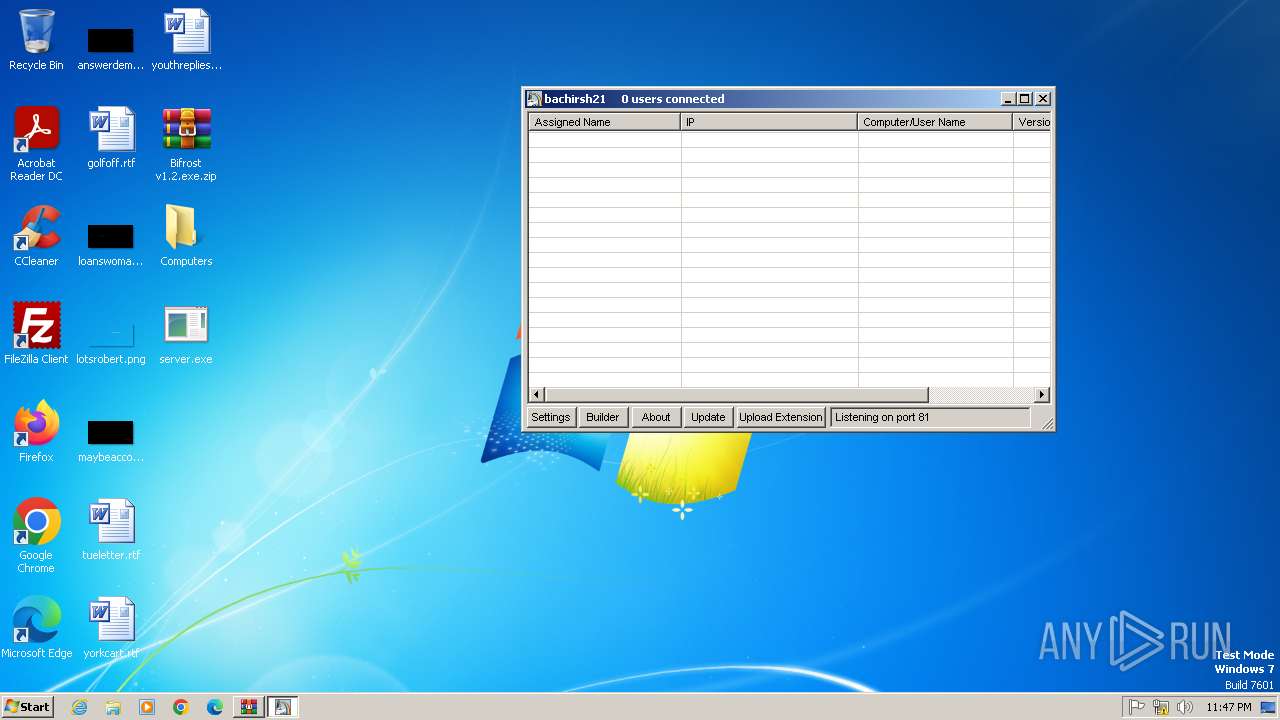Launch FileZilla Client shortcut

36,334
